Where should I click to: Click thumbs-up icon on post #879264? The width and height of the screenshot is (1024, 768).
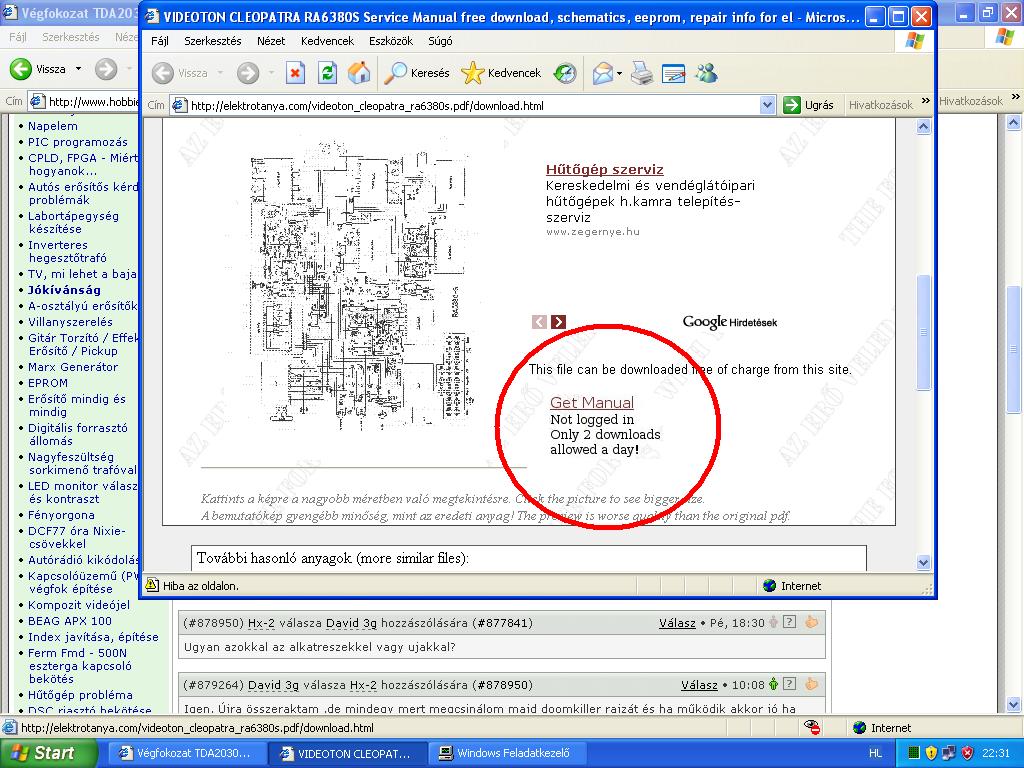[x=812, y=684]
